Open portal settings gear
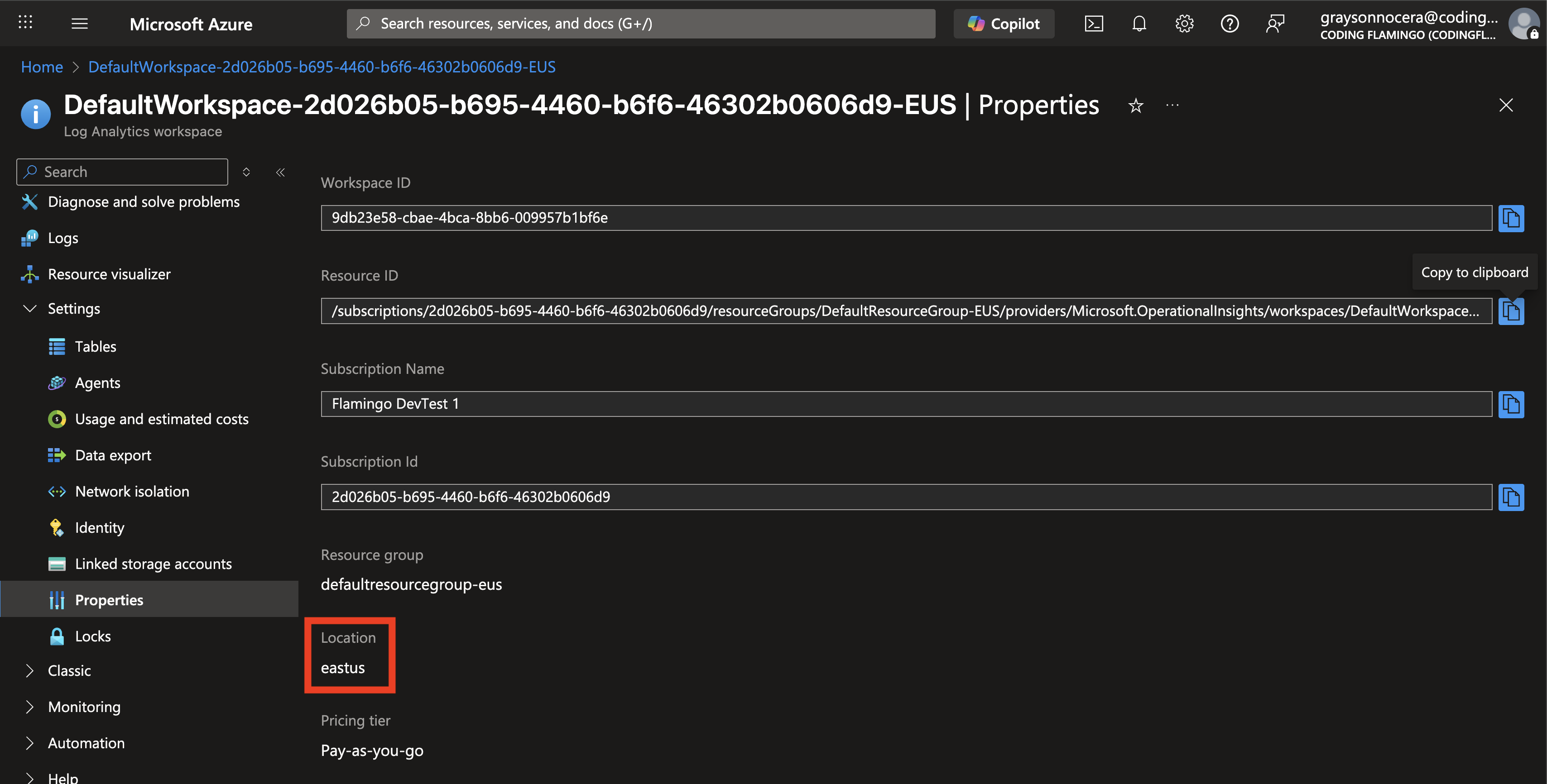This screenshot has height=784, width=1547. [x=1184, y=24]
